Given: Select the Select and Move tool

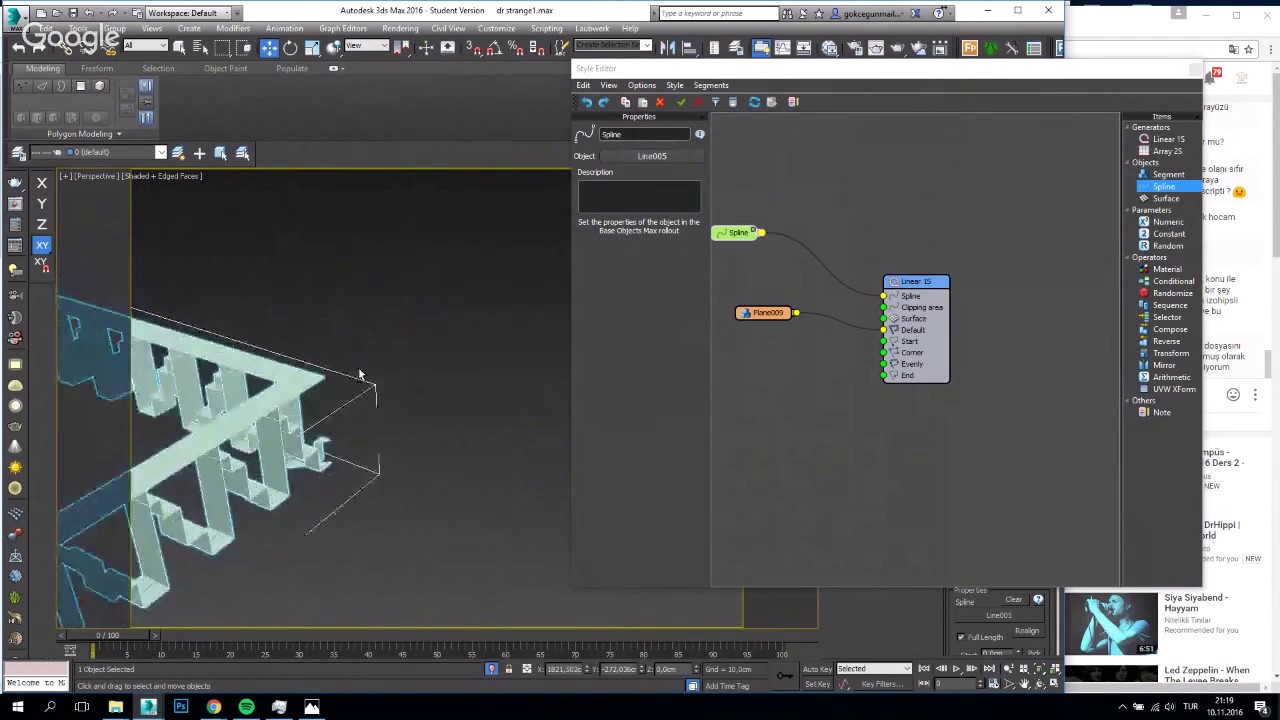Looking at the screenshot, I should click(269, 48).
